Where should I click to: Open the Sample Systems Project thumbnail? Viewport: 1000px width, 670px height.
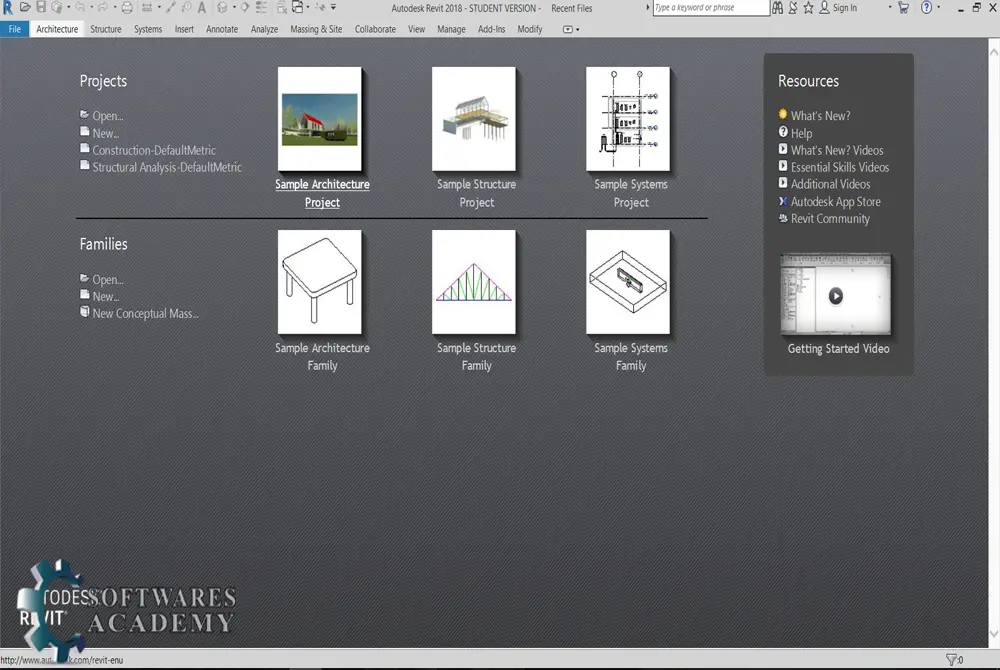pos(628,119)
